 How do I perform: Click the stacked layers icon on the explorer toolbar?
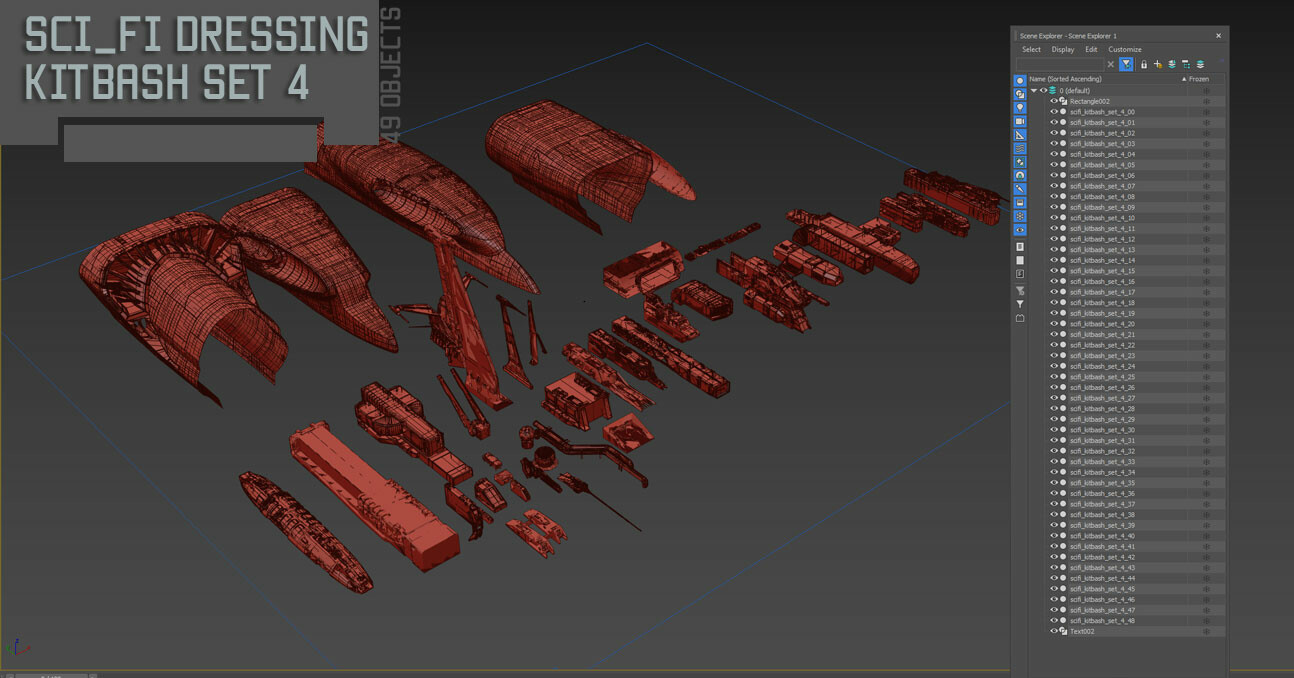(x=1200, y=64)
